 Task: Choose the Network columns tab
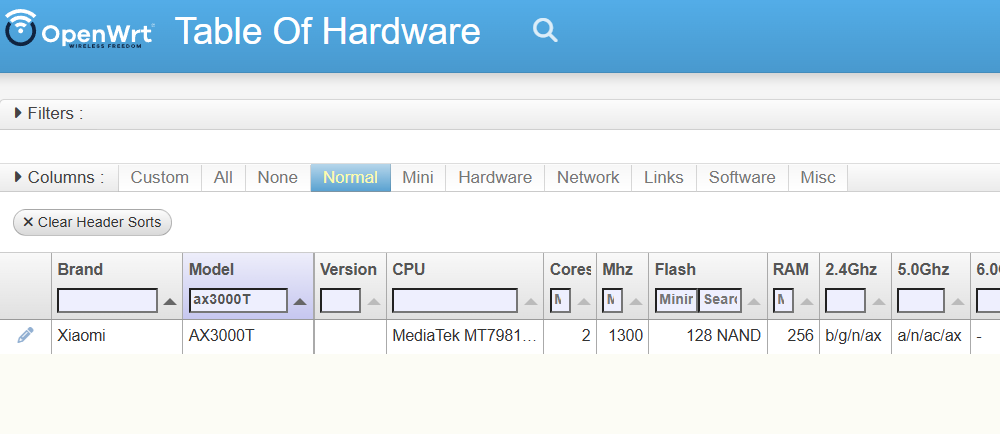pos(588,177)
